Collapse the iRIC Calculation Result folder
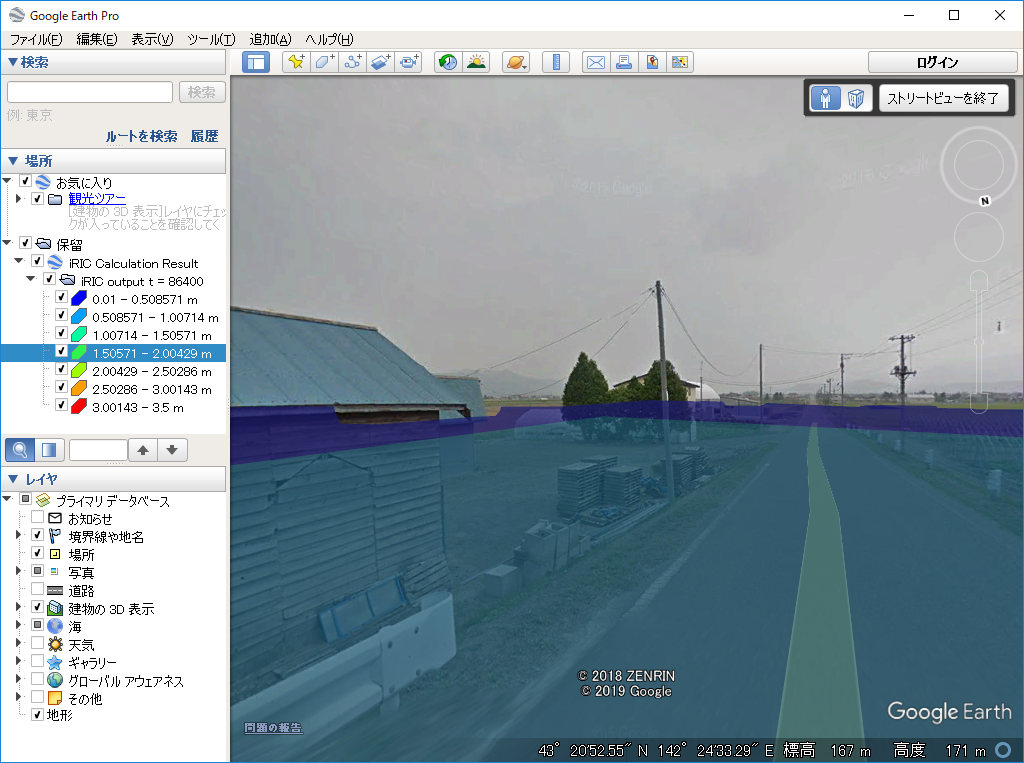Screen dimensions: 1024x763 pyautogui.click(x=20, y=262)
